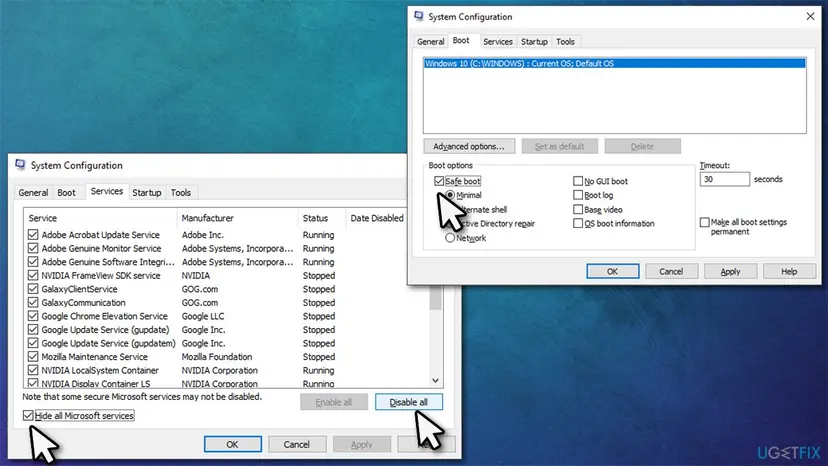Uncheck Adobe Acrobat Update Service

[33, 235]
